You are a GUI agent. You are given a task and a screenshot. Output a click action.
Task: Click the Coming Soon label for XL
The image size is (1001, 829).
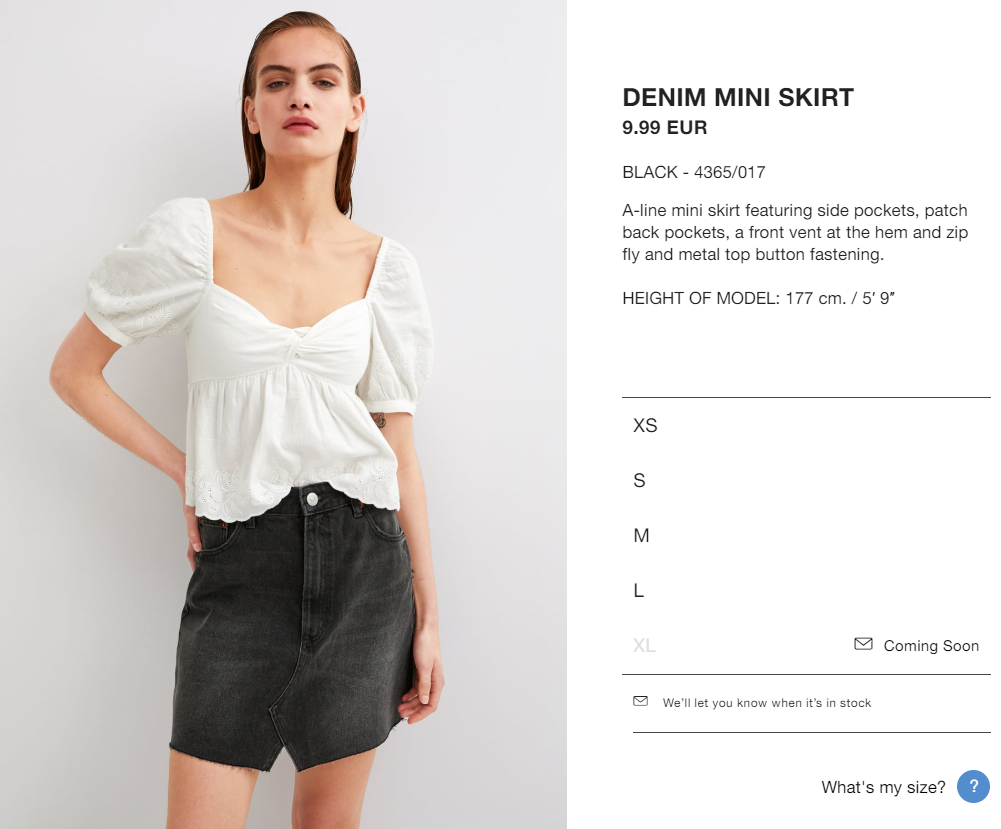click(931, 646)
